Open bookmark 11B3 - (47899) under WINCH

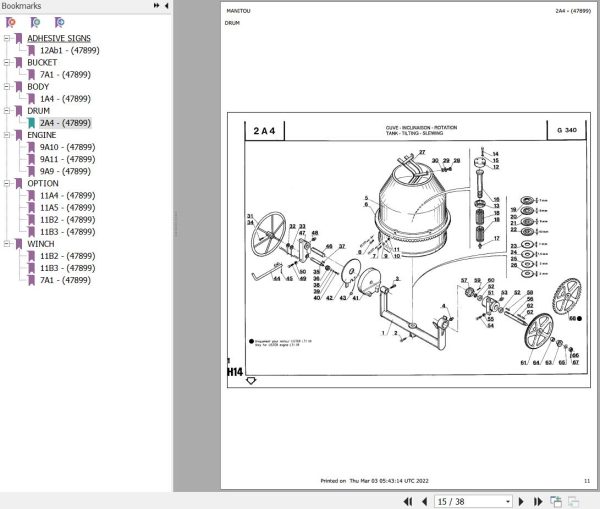67,268
